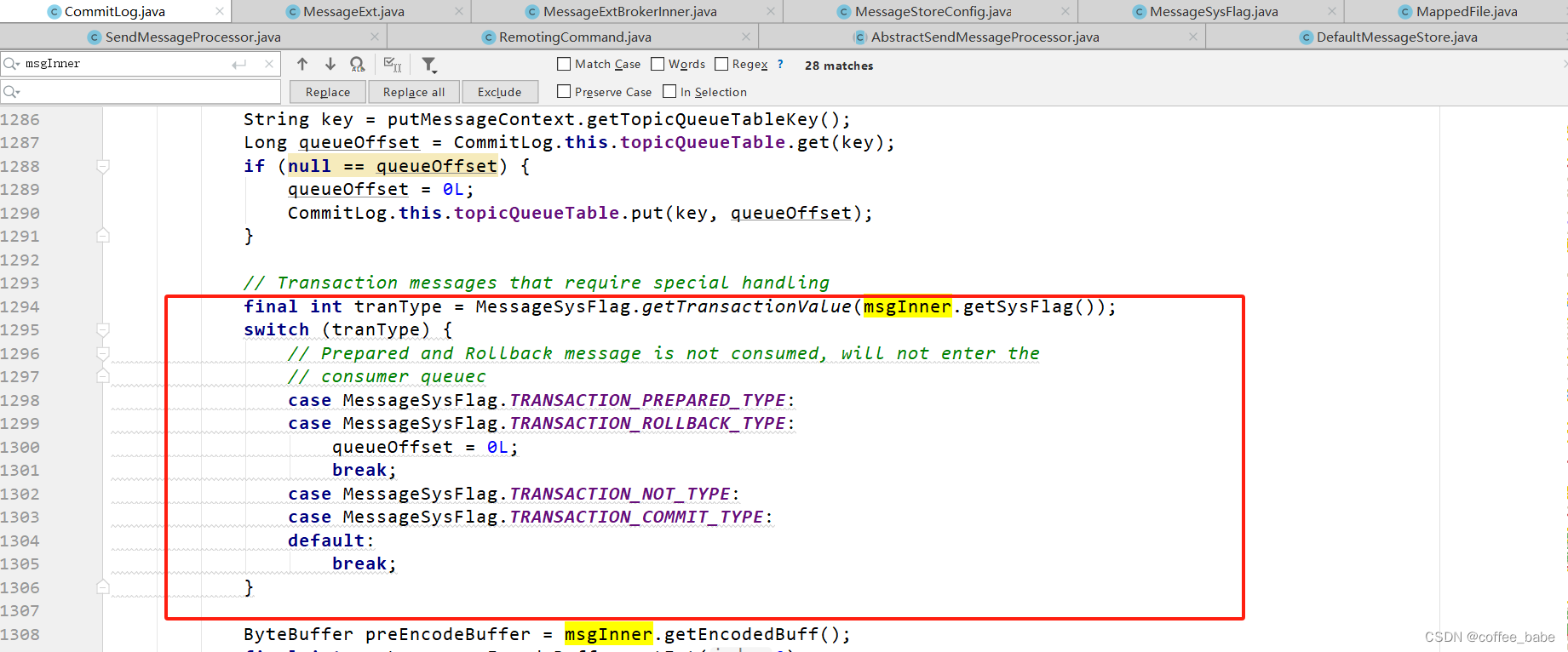Close the MessageExt.java tab
This screenshot has width=1568, height=652.
coord(459,11)
